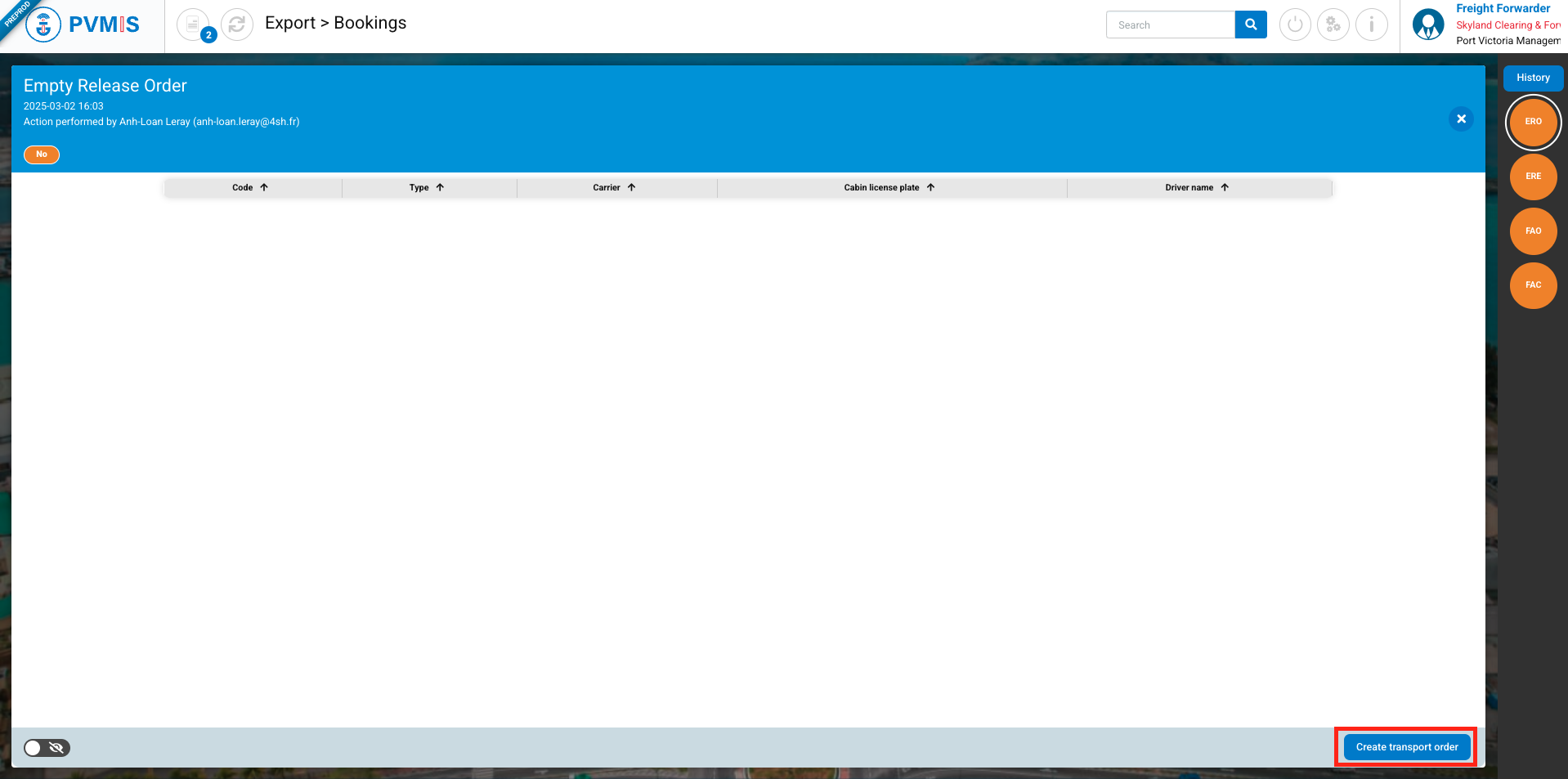Click the refresh arrows icon
This screenshot has height=779, width=1568.
(237, 25)
